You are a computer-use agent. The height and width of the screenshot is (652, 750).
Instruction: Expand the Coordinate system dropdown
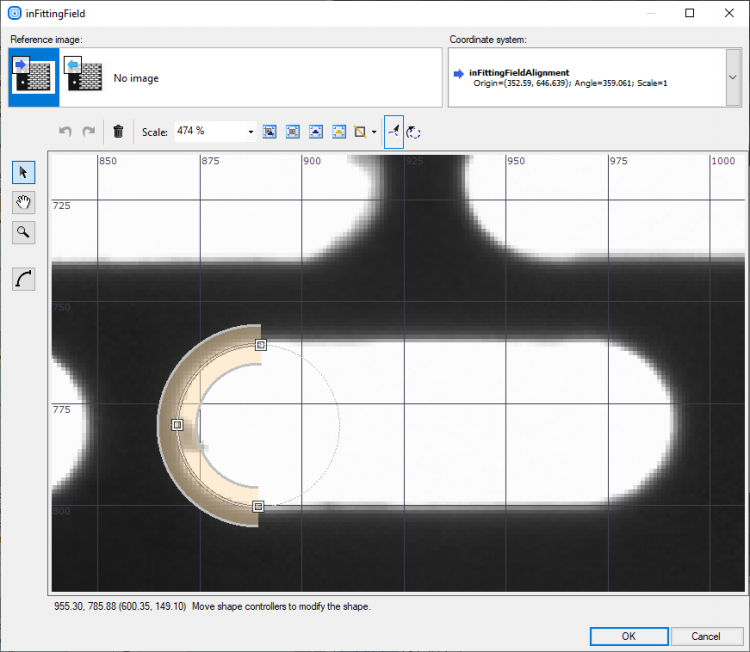pos(732,77)
